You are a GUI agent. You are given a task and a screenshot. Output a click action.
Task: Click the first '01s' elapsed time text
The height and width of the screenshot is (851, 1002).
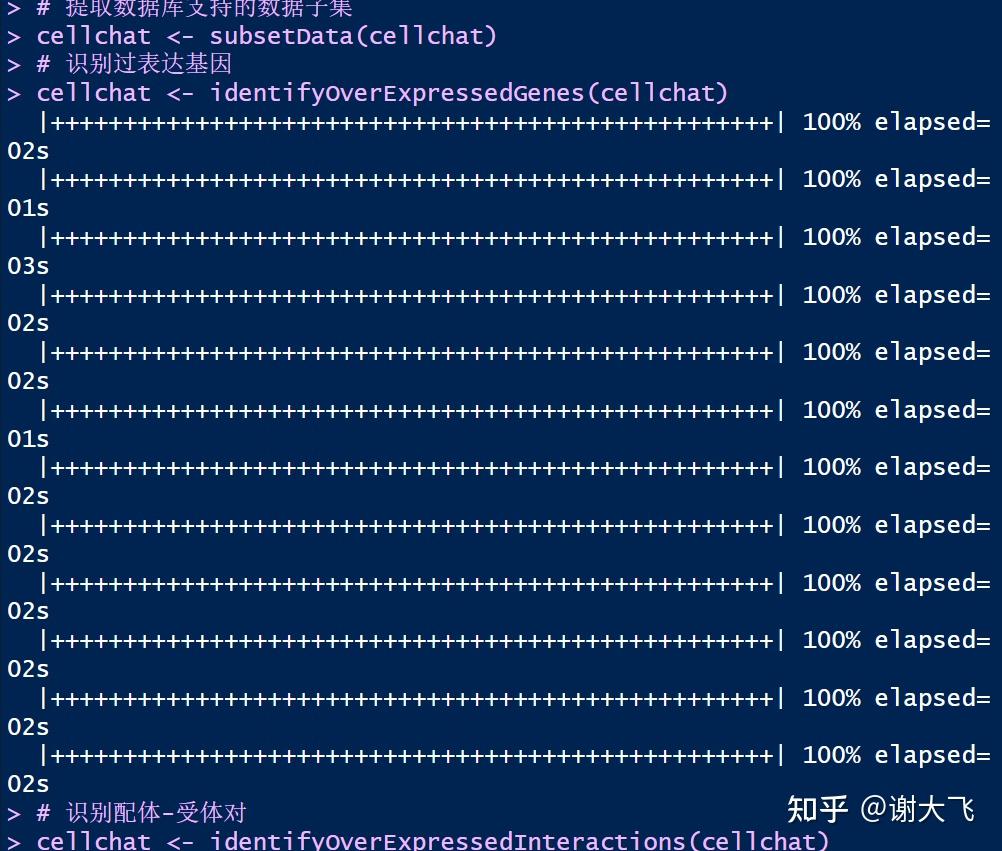[28, 208]
